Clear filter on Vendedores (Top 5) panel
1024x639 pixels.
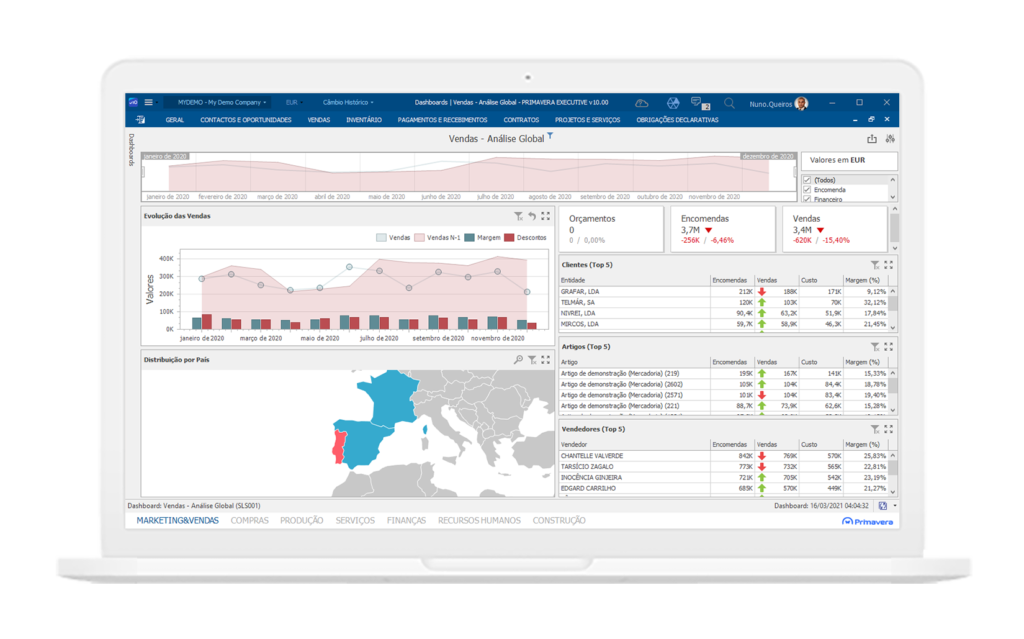[875, 429]
